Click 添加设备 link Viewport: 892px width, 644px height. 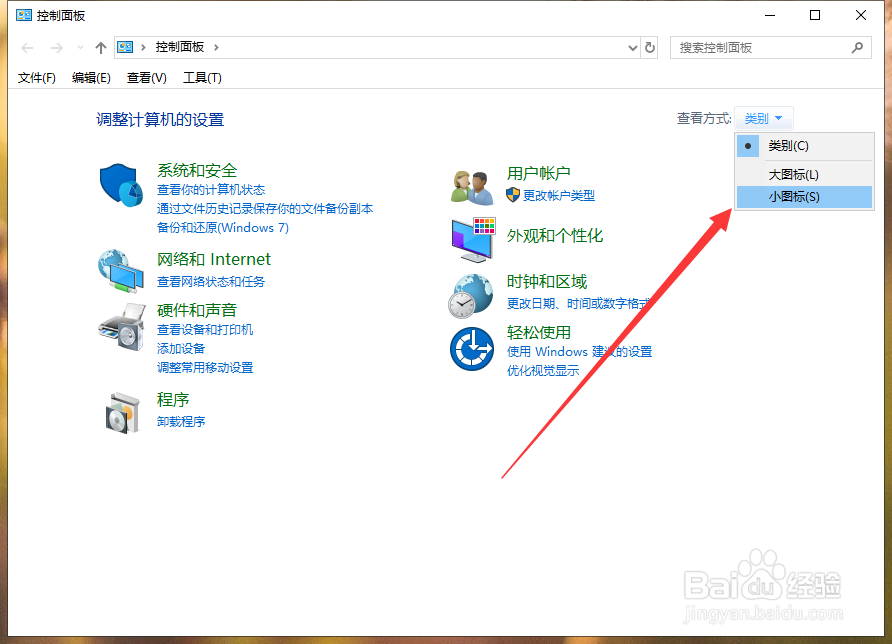181,349
